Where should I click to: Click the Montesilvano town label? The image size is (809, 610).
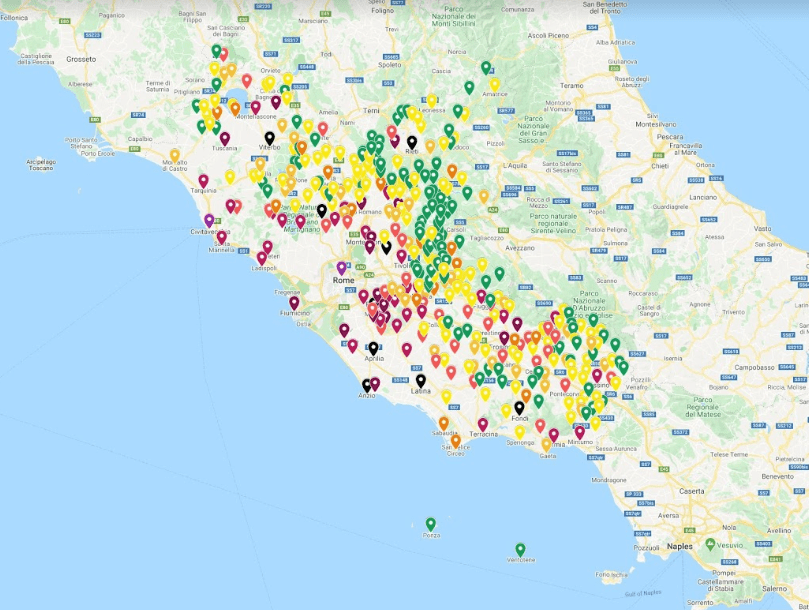tap(656, 124)
